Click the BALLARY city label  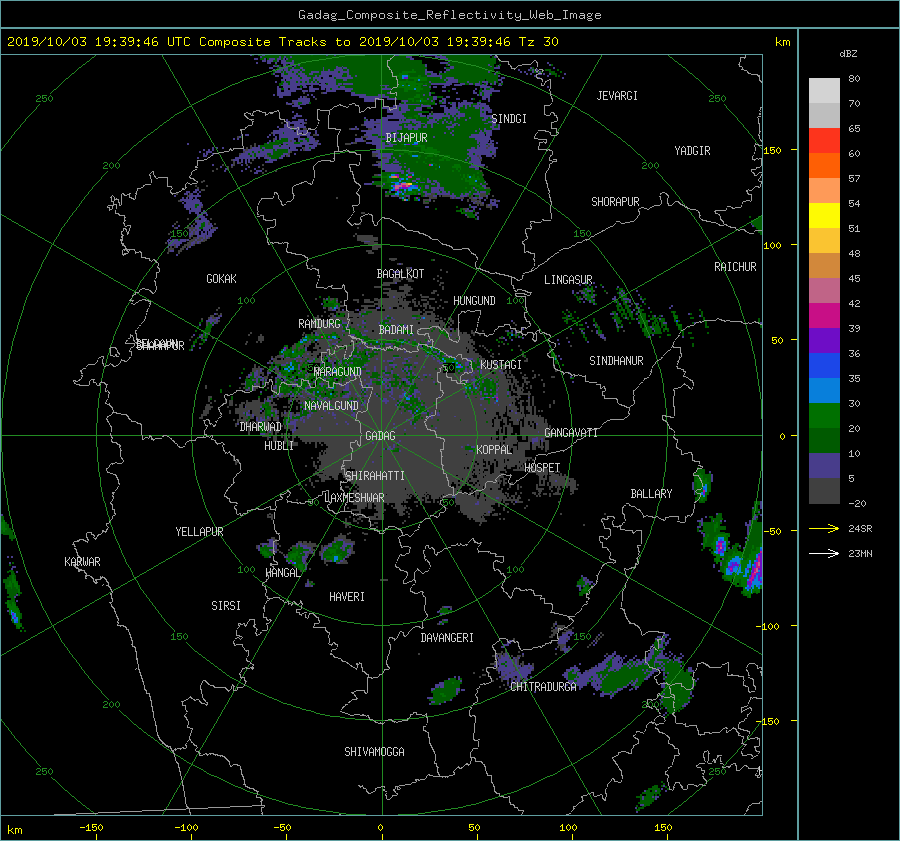(x=651, y=494)
